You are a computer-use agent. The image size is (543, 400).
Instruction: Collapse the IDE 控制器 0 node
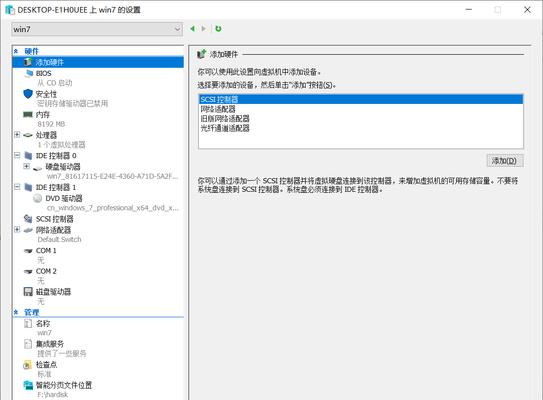tap(17, 155)
